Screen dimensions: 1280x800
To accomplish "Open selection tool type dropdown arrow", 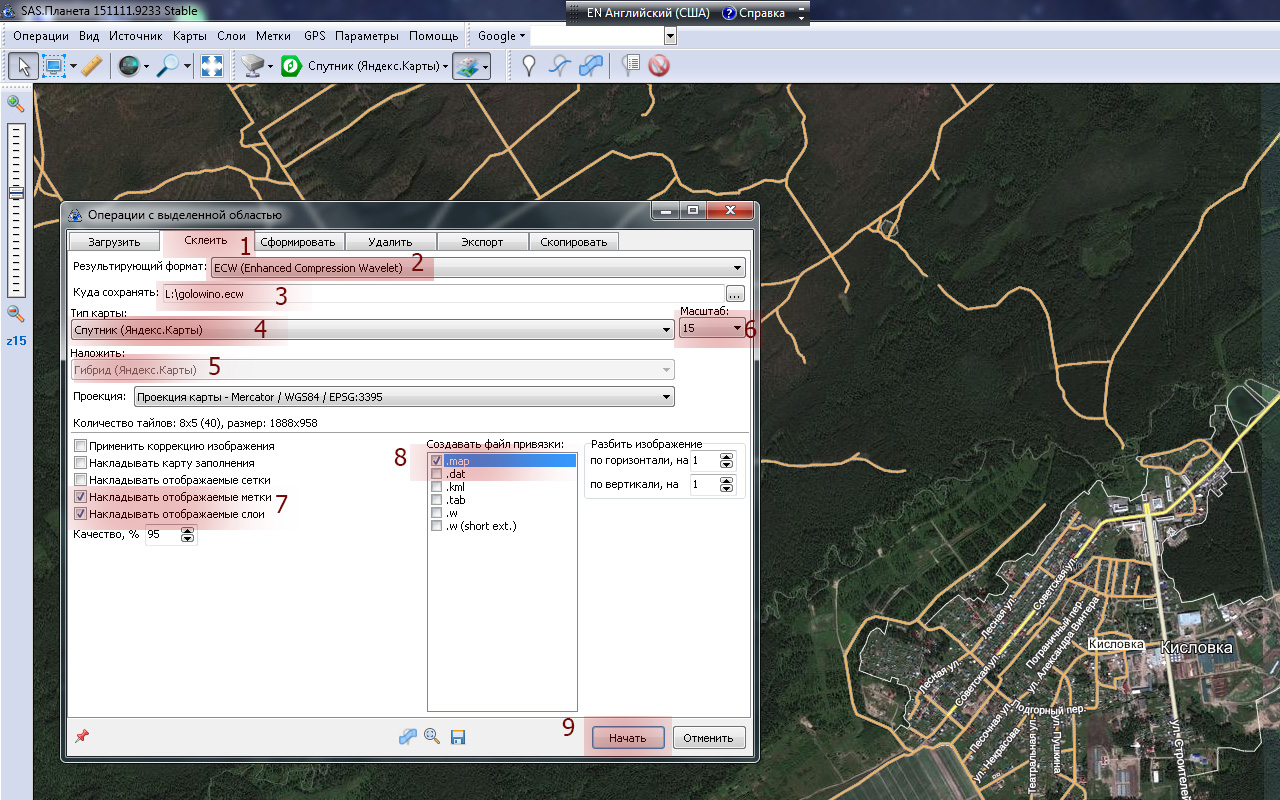I will (x=73, y=66).
